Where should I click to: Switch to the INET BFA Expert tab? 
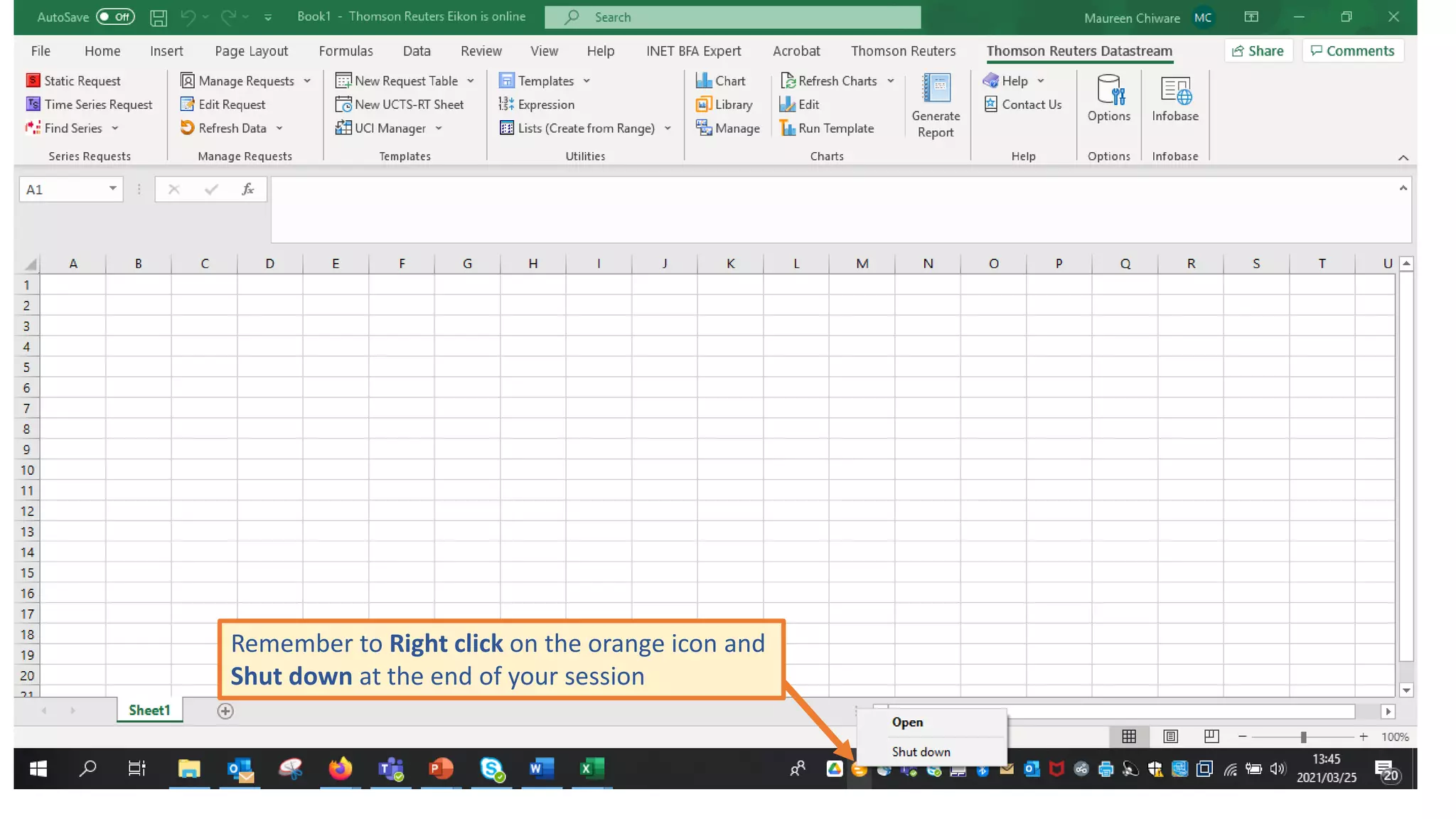click(693, 51)
